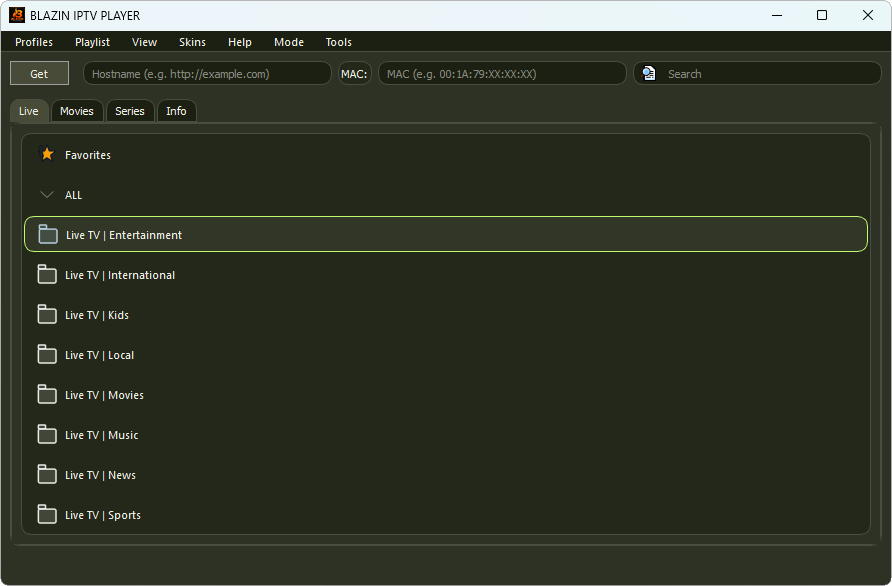
Task: Maximize the Blazin IPTV Player window
Action: point(821,15)
